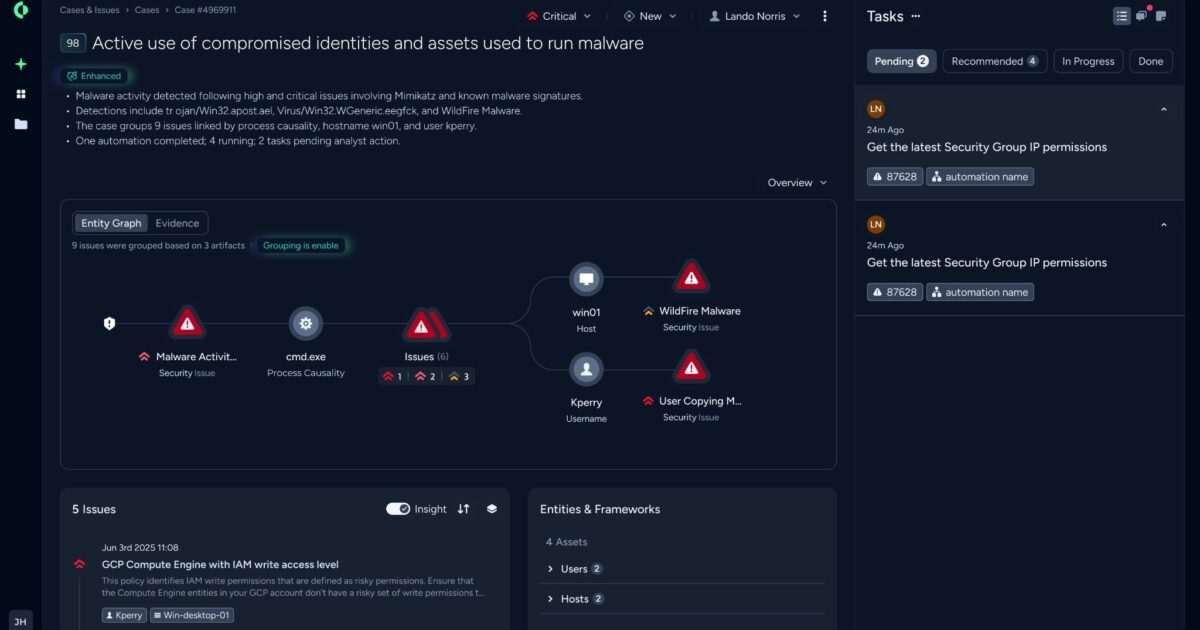Viewport: 1200px width, 630px height.
Task: Open the Overview view dropdown
Action: point(797,182)
